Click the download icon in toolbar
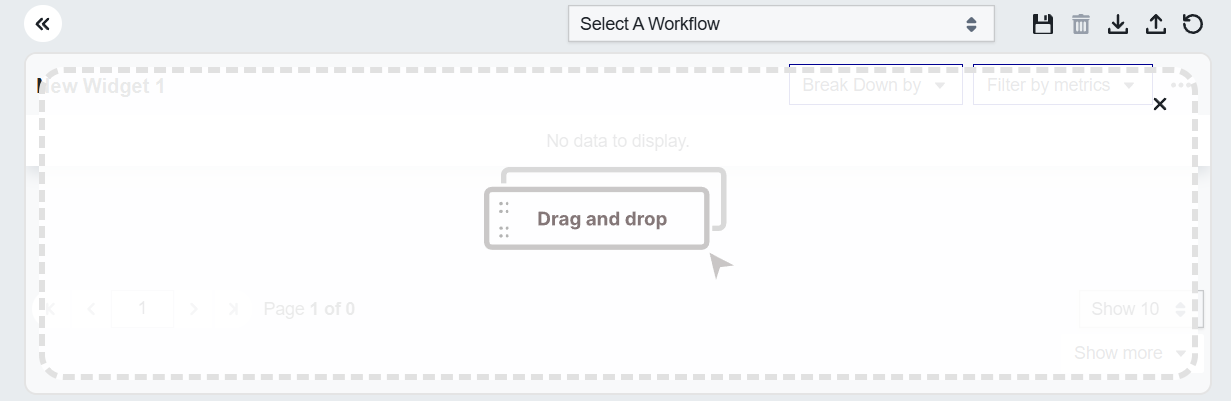The width and height of the screenshot is (1231, 401). click(x=1118, y=24)
